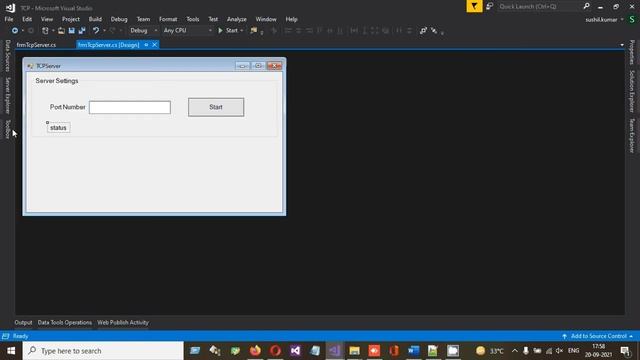Pin the frmTcpServer.cs [Design] tab
The image size is (640, 360).
(146, 45)
